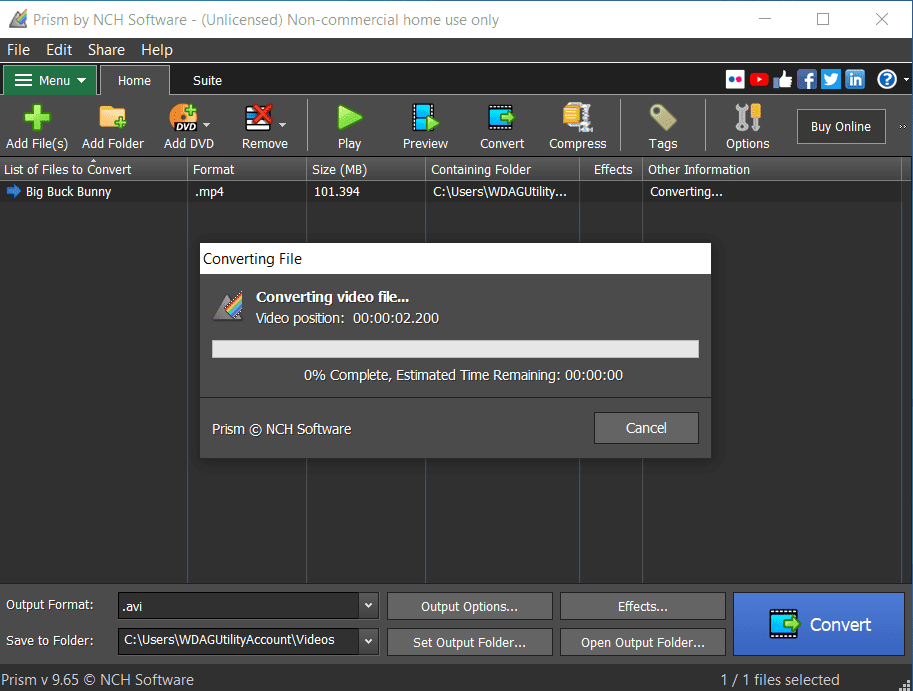Open the Help menu
913x691 pixels.
coord(157,50)
